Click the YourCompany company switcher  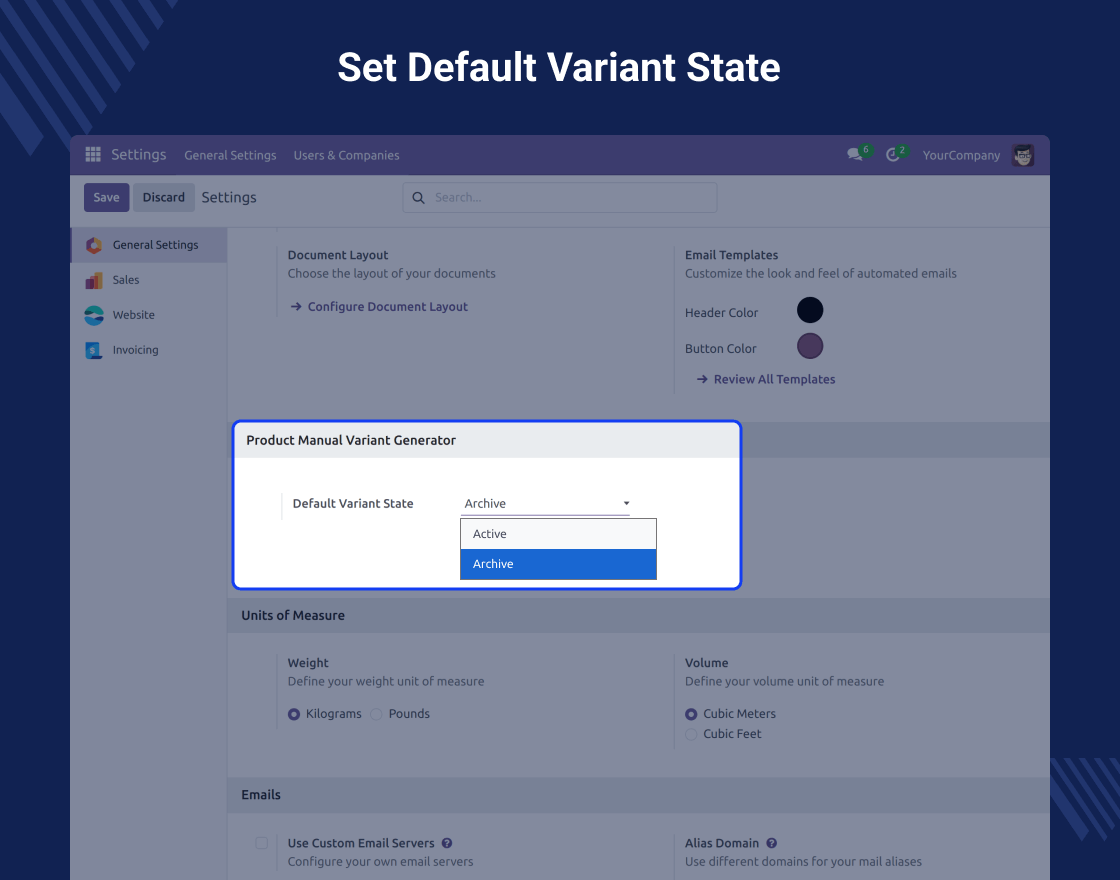tap(961, 155)
